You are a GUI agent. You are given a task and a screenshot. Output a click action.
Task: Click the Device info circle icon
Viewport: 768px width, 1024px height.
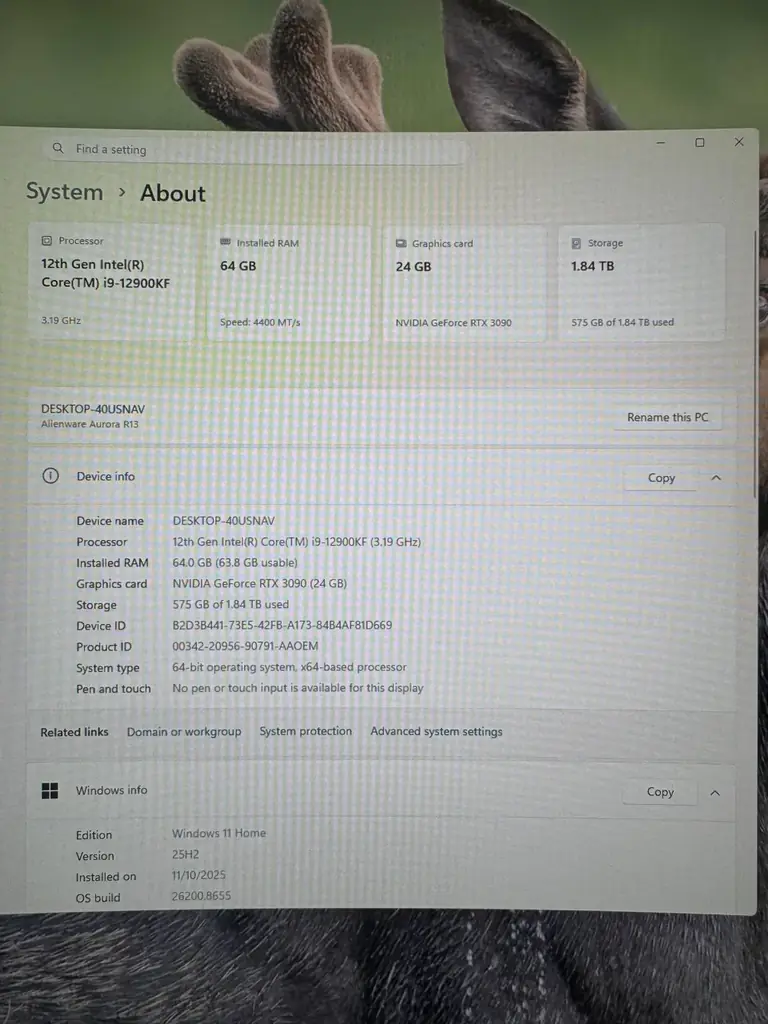(50, 476)
